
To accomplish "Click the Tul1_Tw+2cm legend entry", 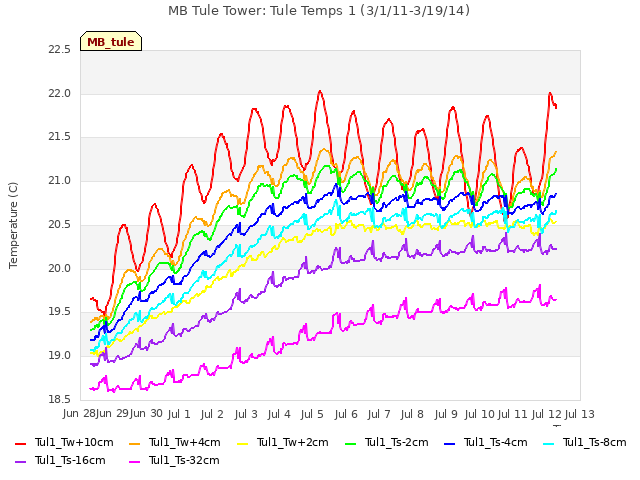I will pyautogui.click(x=282, y=442).
